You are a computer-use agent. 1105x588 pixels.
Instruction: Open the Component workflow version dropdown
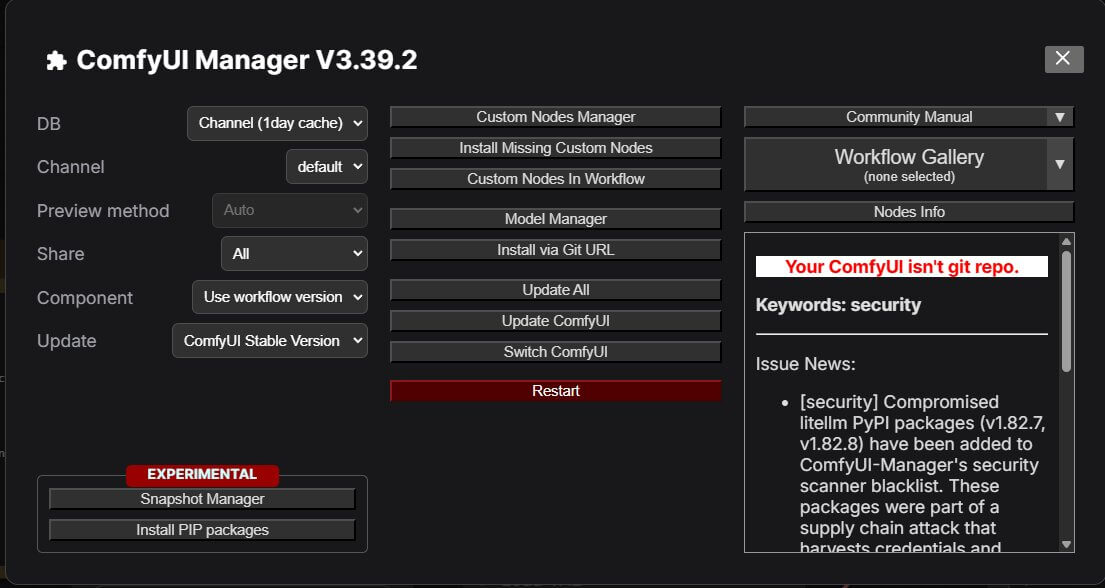[x=280, y=297]
